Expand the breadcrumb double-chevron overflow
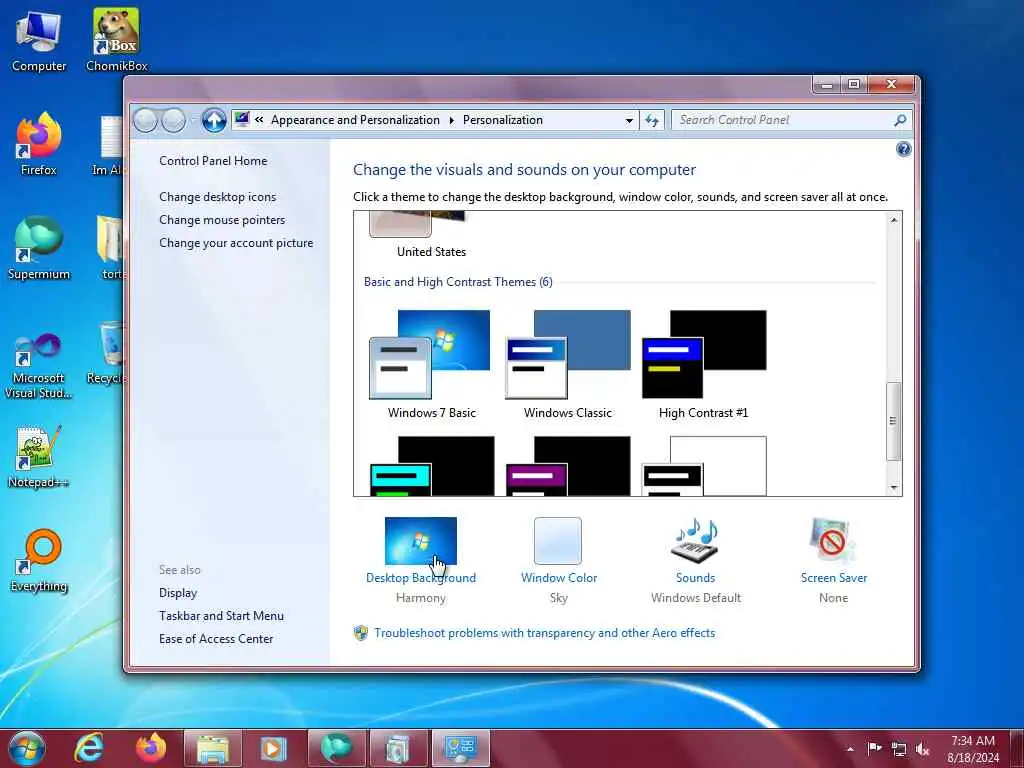This screenshot has width=1024, height=768. tap(259, 120)
